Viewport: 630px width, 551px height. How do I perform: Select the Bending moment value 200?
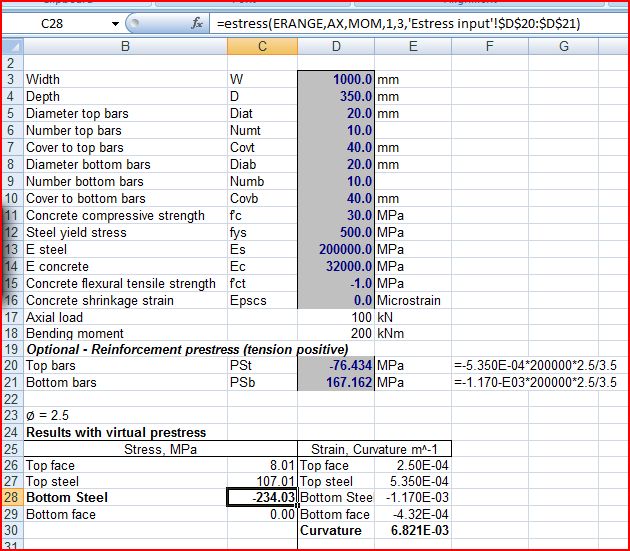pos(336,333)
